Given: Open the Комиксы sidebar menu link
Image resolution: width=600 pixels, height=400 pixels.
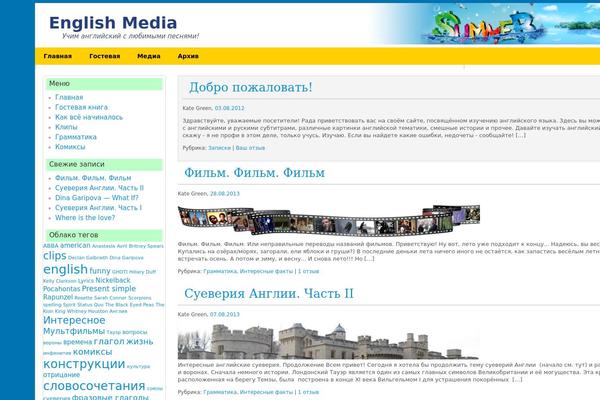Looking at the screenshot, I should click(70, 147).
